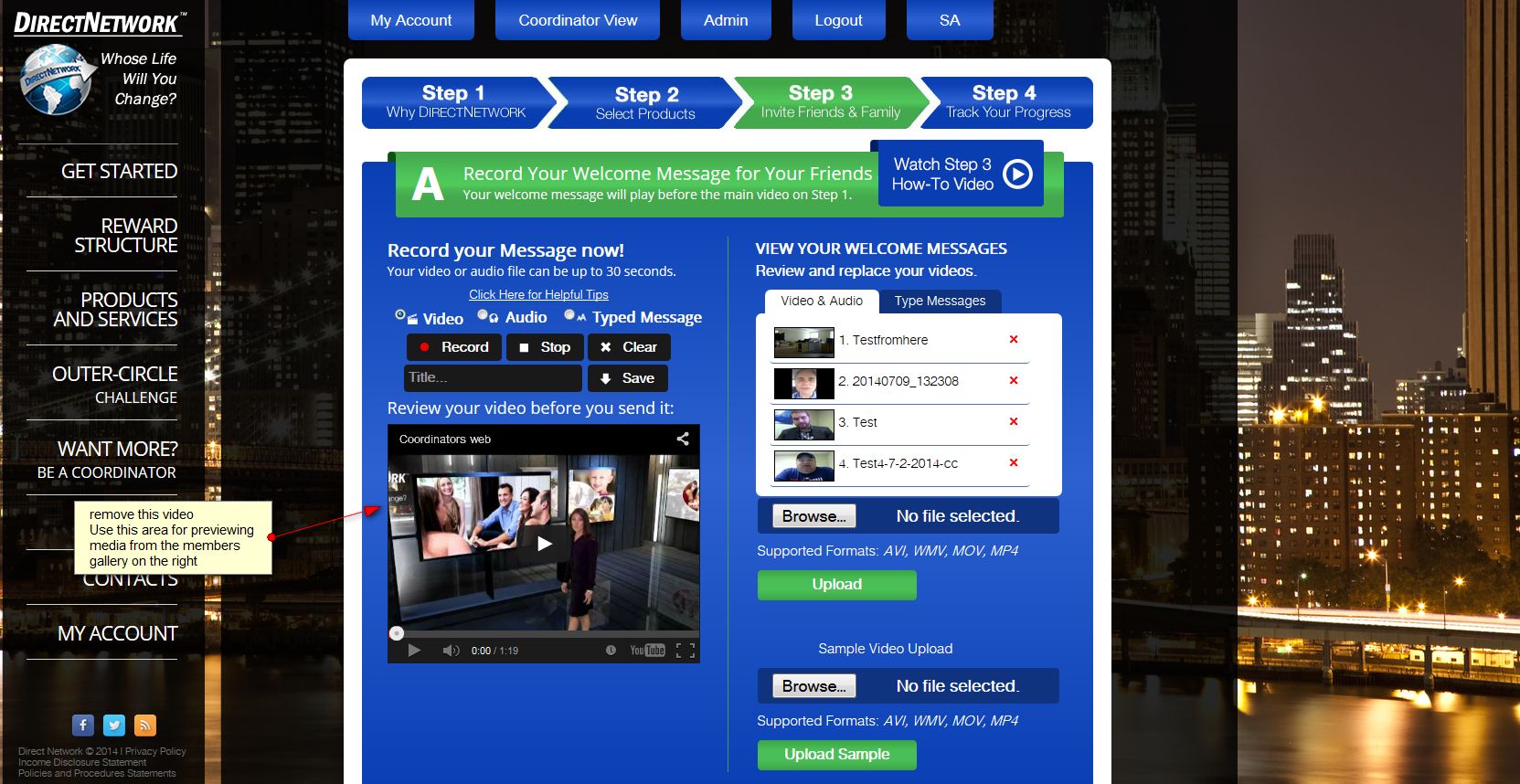1520x784 pixels.
Task: Delete the 20140709_132308 message
Action: click(x=1014, y=380)
